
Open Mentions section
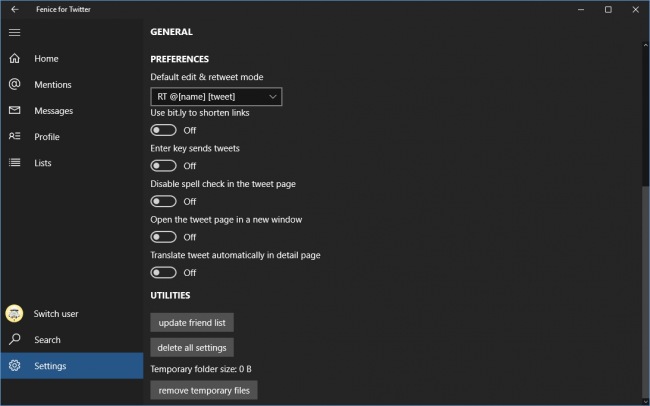point(53,85)
